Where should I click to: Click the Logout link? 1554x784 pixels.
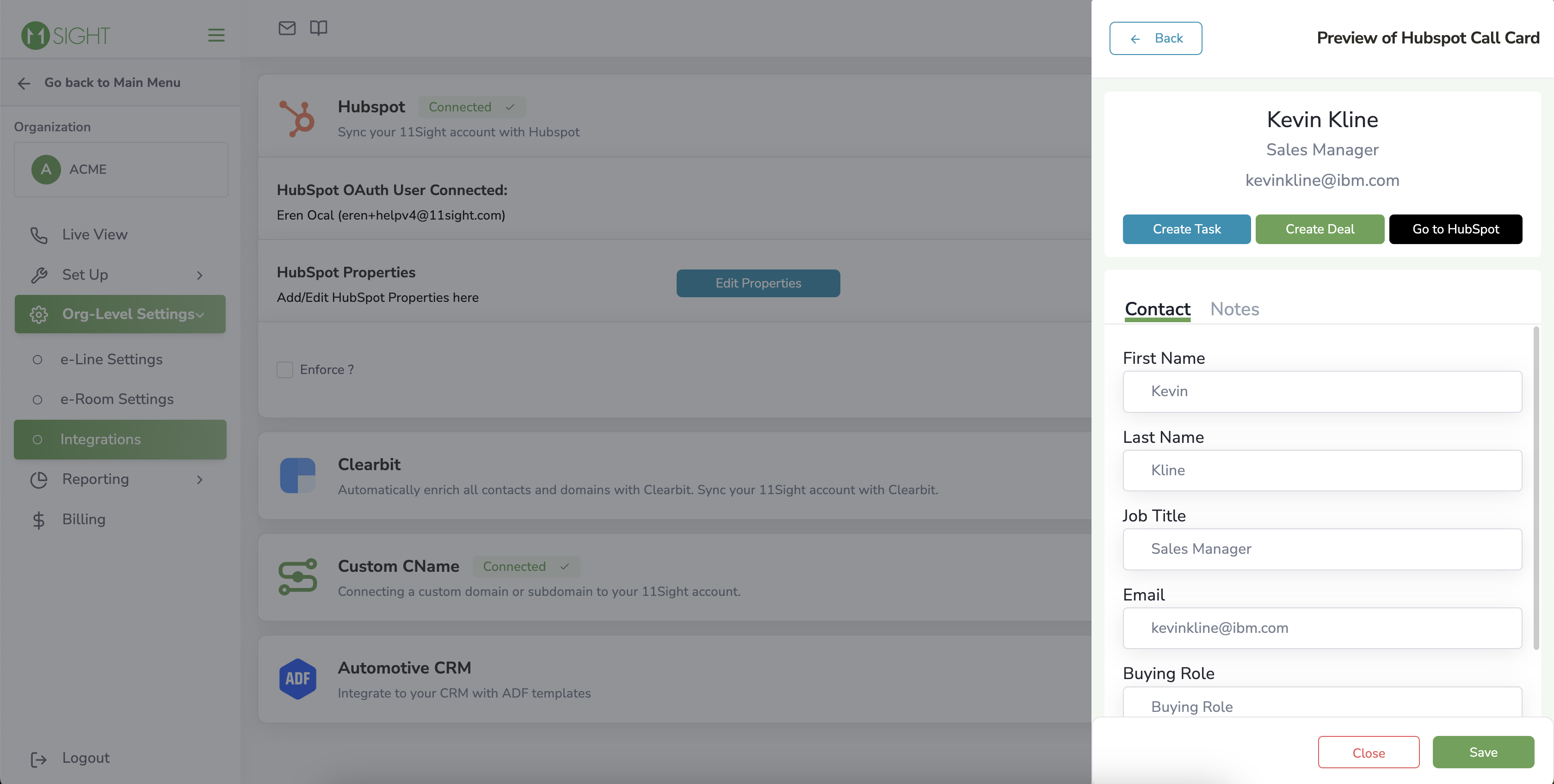[x=85, y=758]
